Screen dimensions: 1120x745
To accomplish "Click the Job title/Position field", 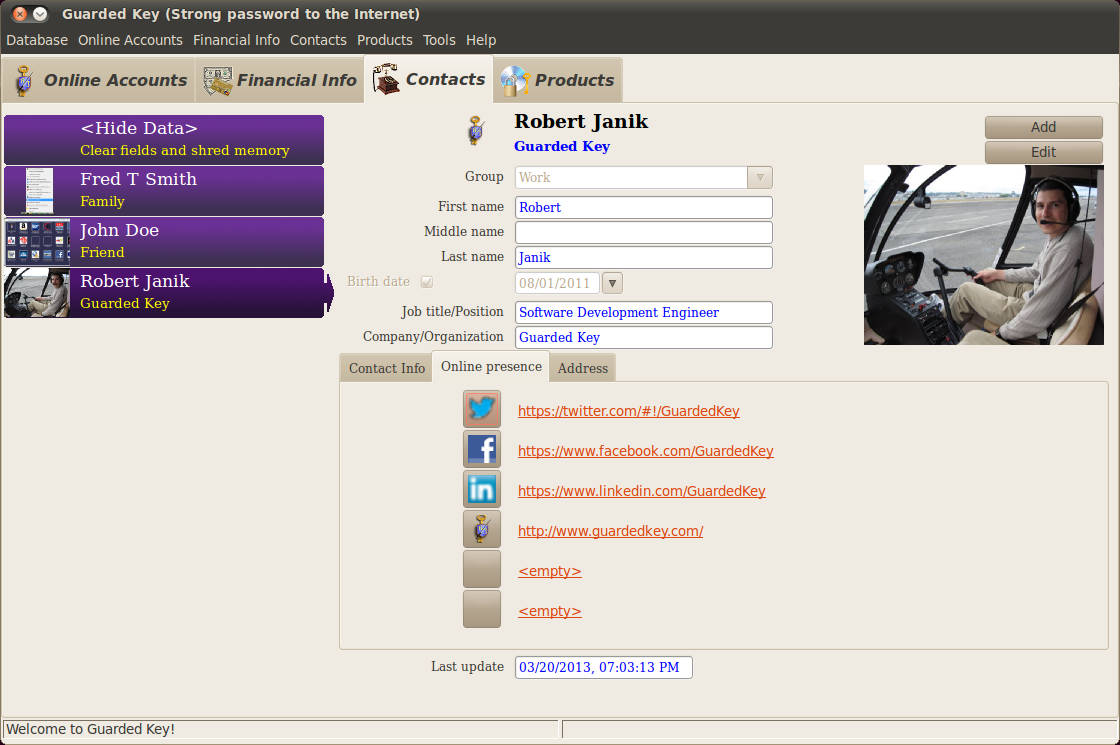I will point(644,312).
